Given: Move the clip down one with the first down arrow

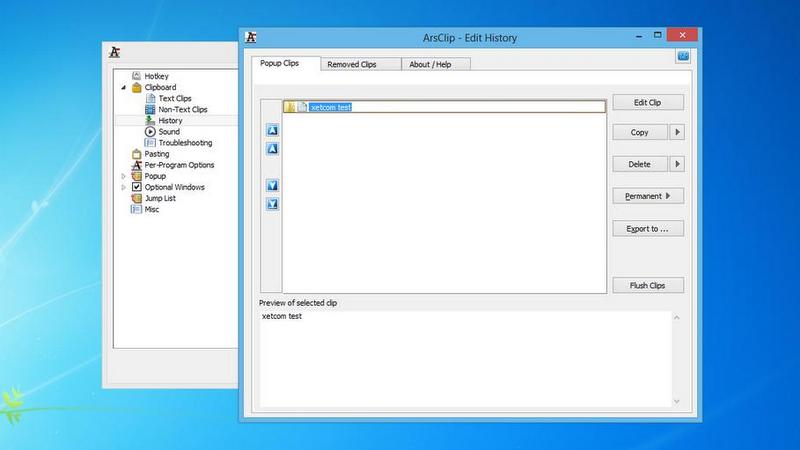Looking at the screenshot, I should tap(272, 186).
